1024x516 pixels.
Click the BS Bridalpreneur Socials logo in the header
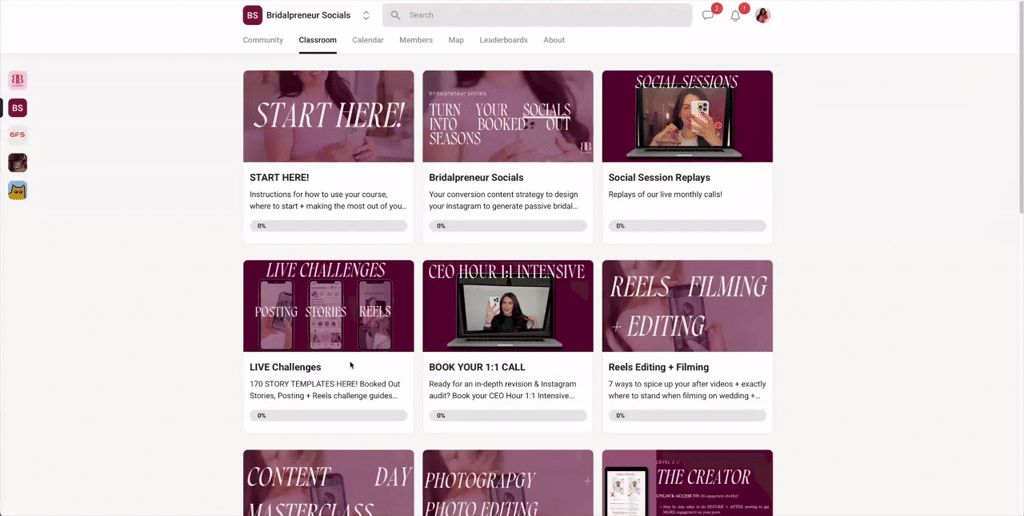(x=252, y=15)
